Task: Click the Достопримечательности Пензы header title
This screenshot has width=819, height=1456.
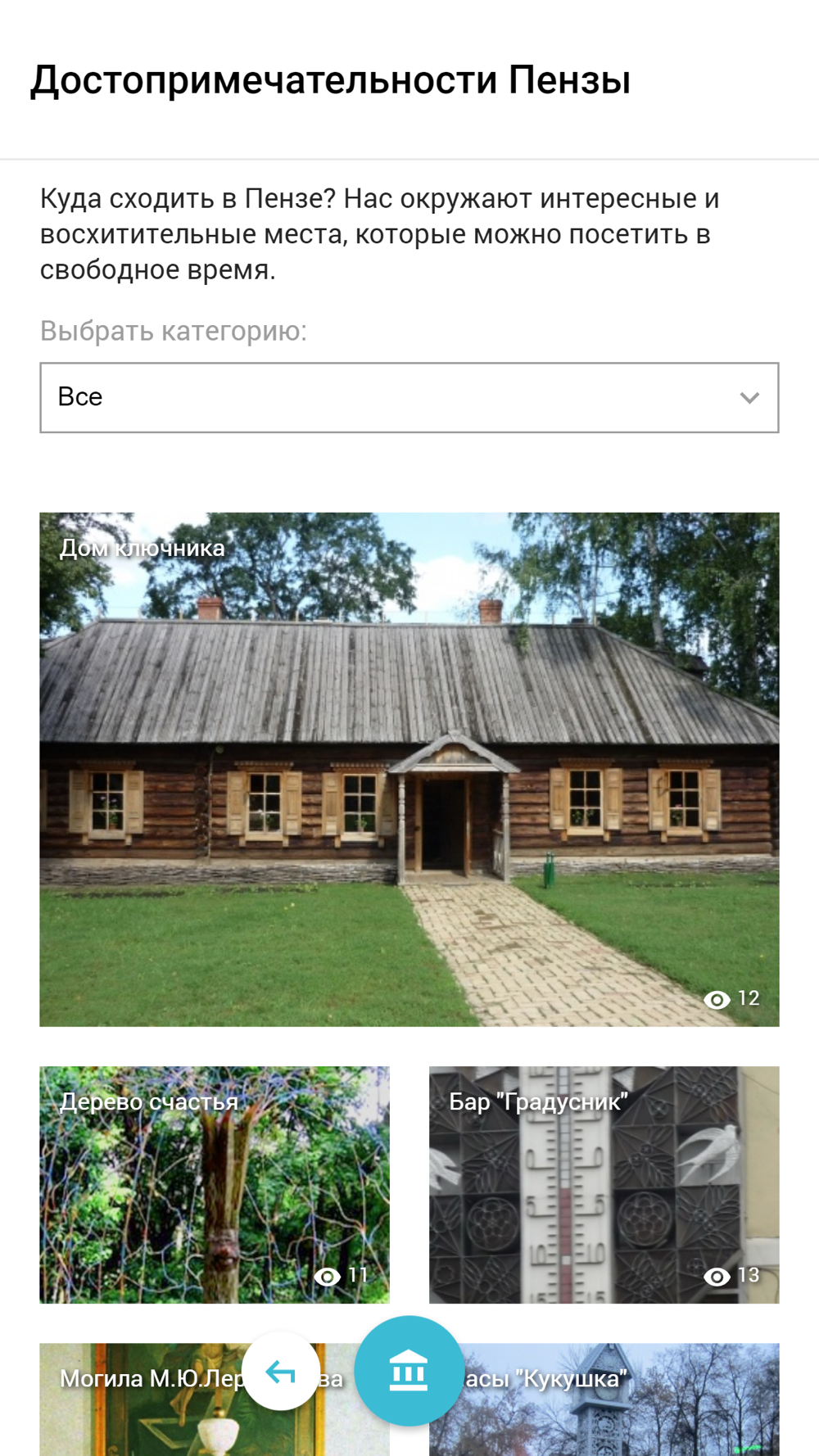Action: [331, 80]
